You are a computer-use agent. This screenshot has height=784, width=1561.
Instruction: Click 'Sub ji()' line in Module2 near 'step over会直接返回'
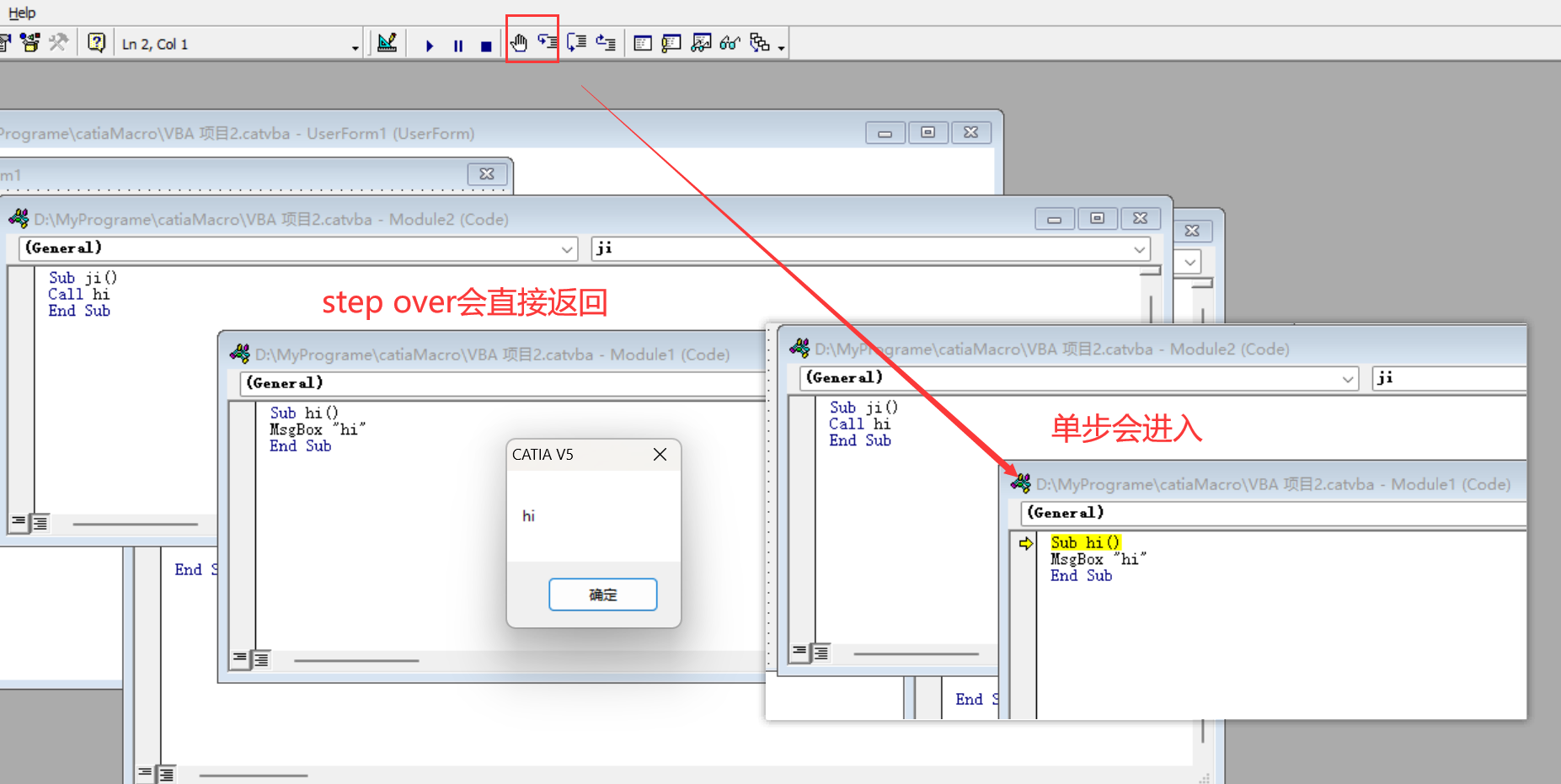[x=83, y=278]
